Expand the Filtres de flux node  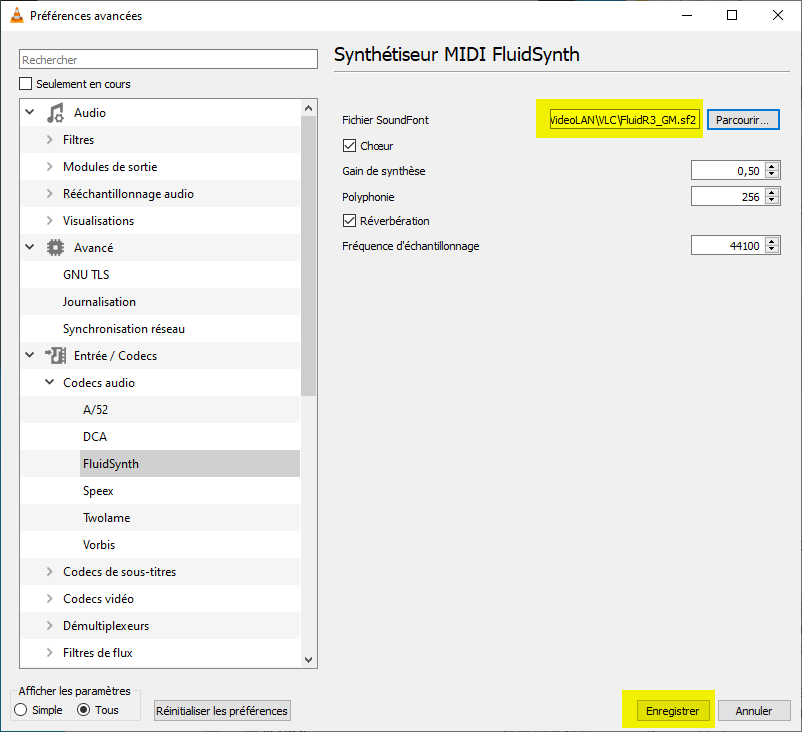50,653
